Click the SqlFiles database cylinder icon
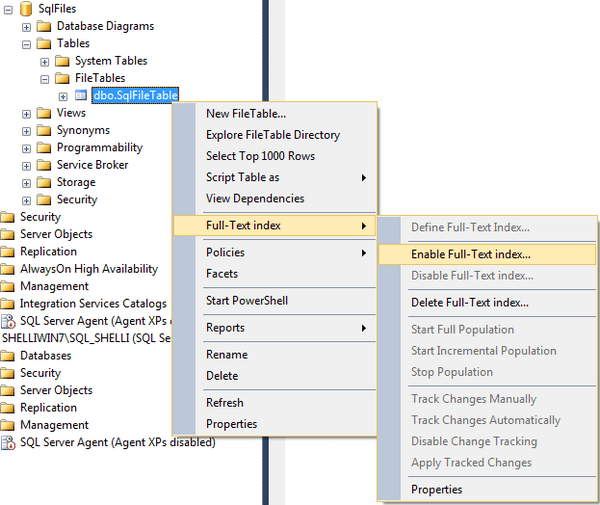This screenshot has height=505, width=600. 26,9
